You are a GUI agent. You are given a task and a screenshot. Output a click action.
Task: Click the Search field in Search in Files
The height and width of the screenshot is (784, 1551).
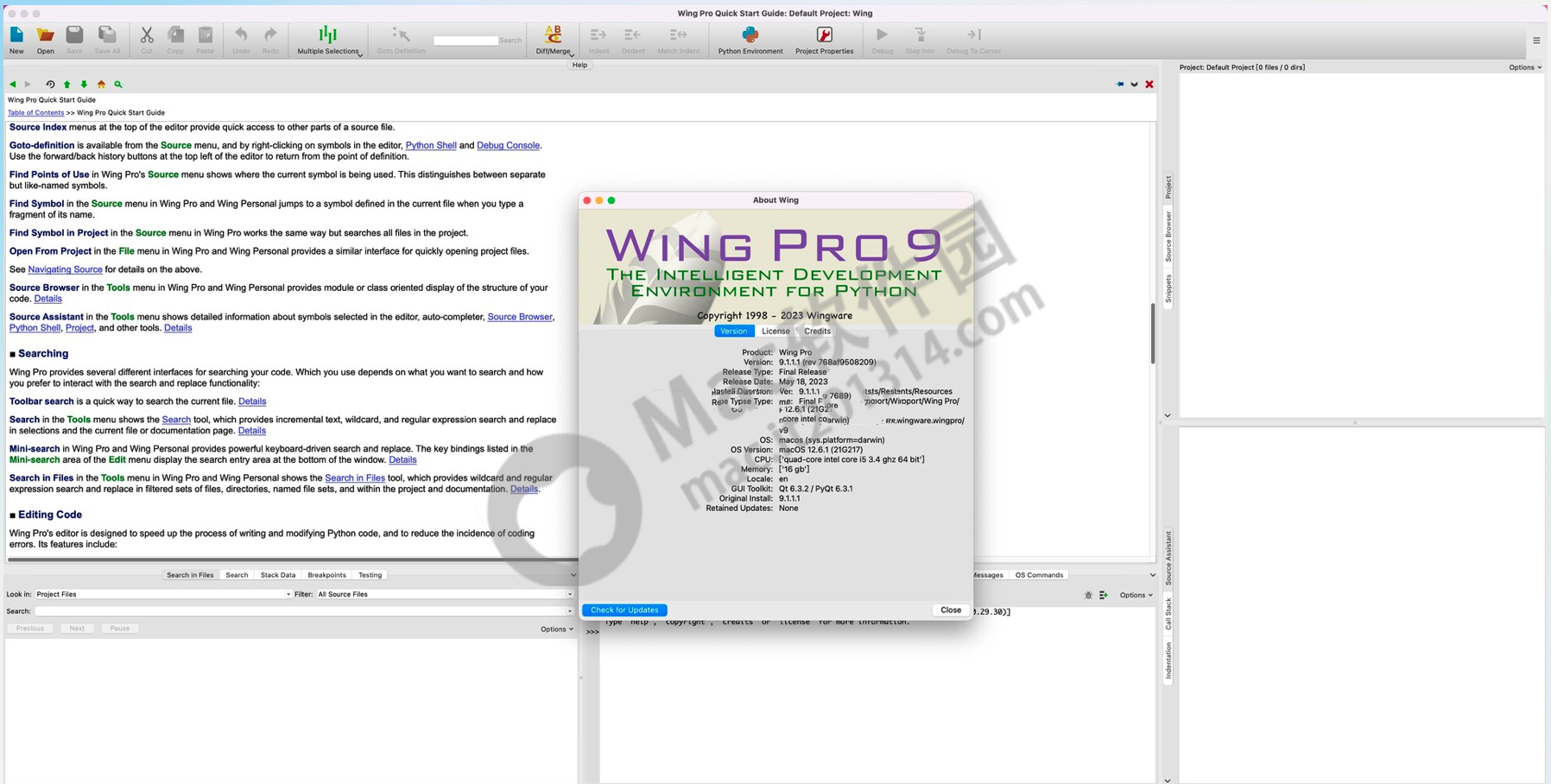pyautogui.click(x=304, y=611)
